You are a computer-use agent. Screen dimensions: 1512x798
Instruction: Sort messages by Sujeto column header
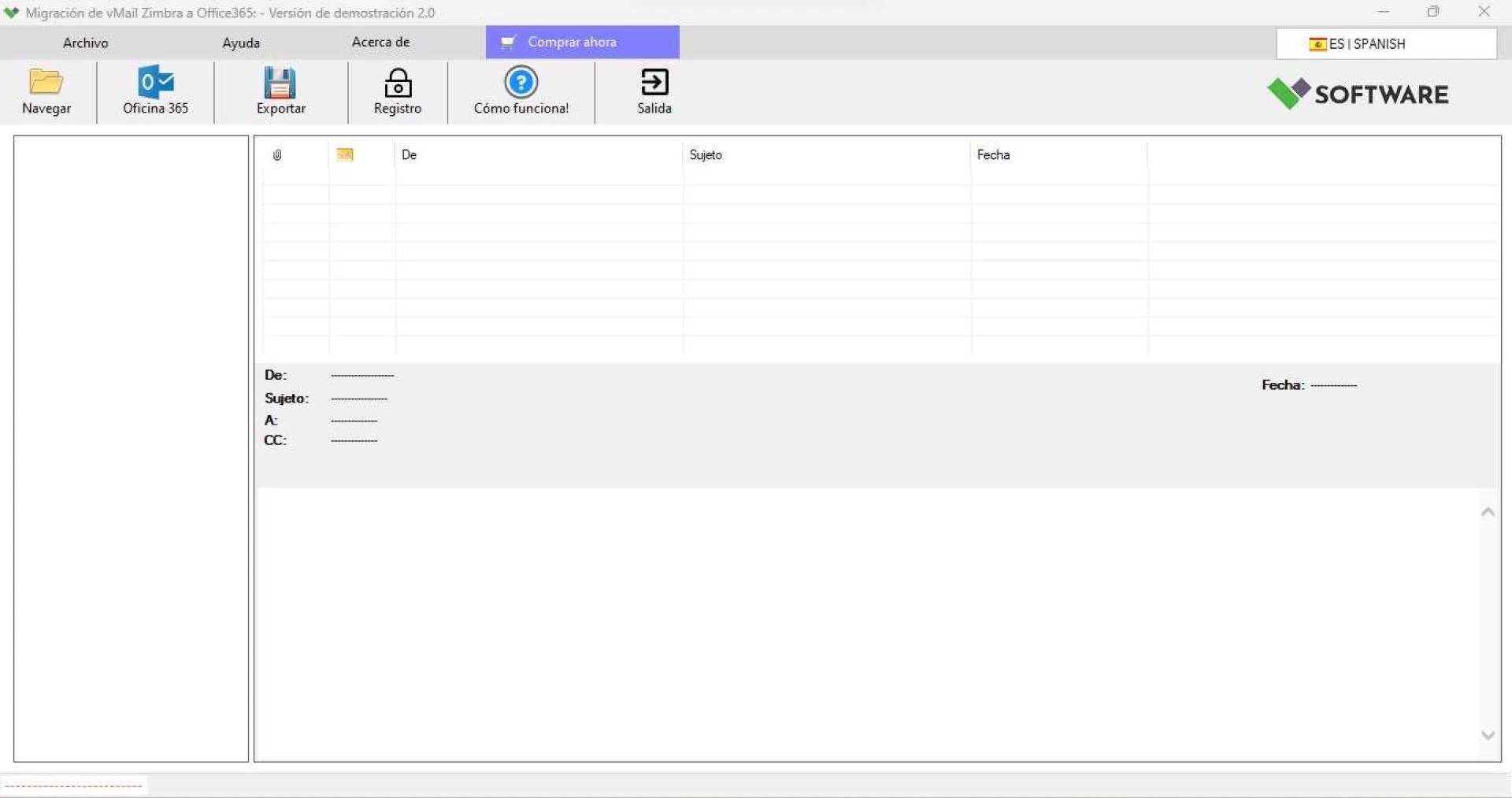pyautogui.click(x=706, y=155)
